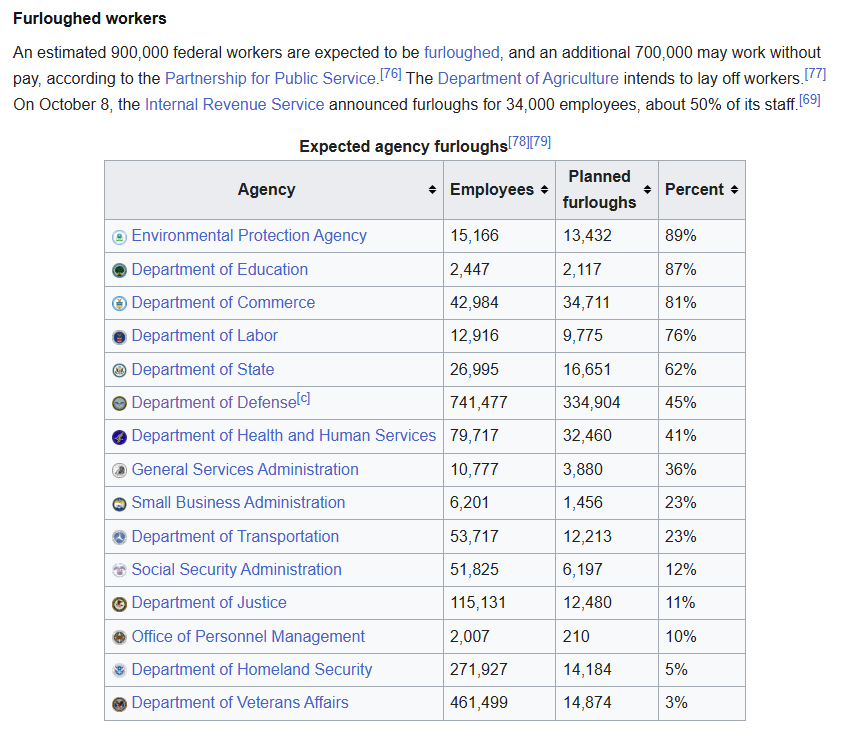The height and width of the screenshot is (746, 844).
Task: Select the 3% percent cell
Action: 702,703
